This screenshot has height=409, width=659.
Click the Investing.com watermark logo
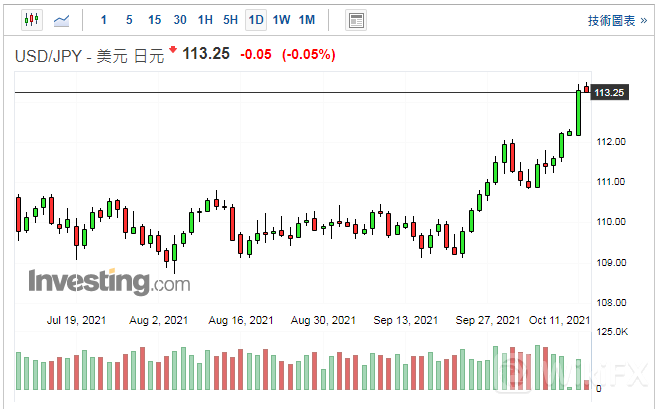[108, 282]
